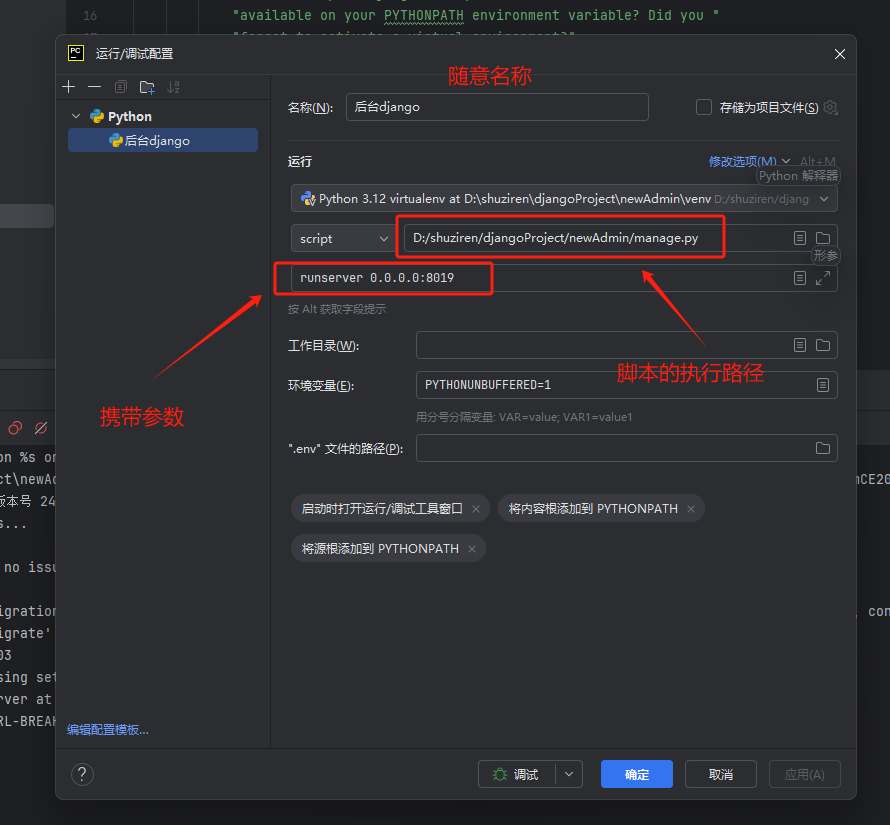Viewport: 890px width, 825px height.
Task: Browse for the manage.py script path
Action: (x=822, y=238)
